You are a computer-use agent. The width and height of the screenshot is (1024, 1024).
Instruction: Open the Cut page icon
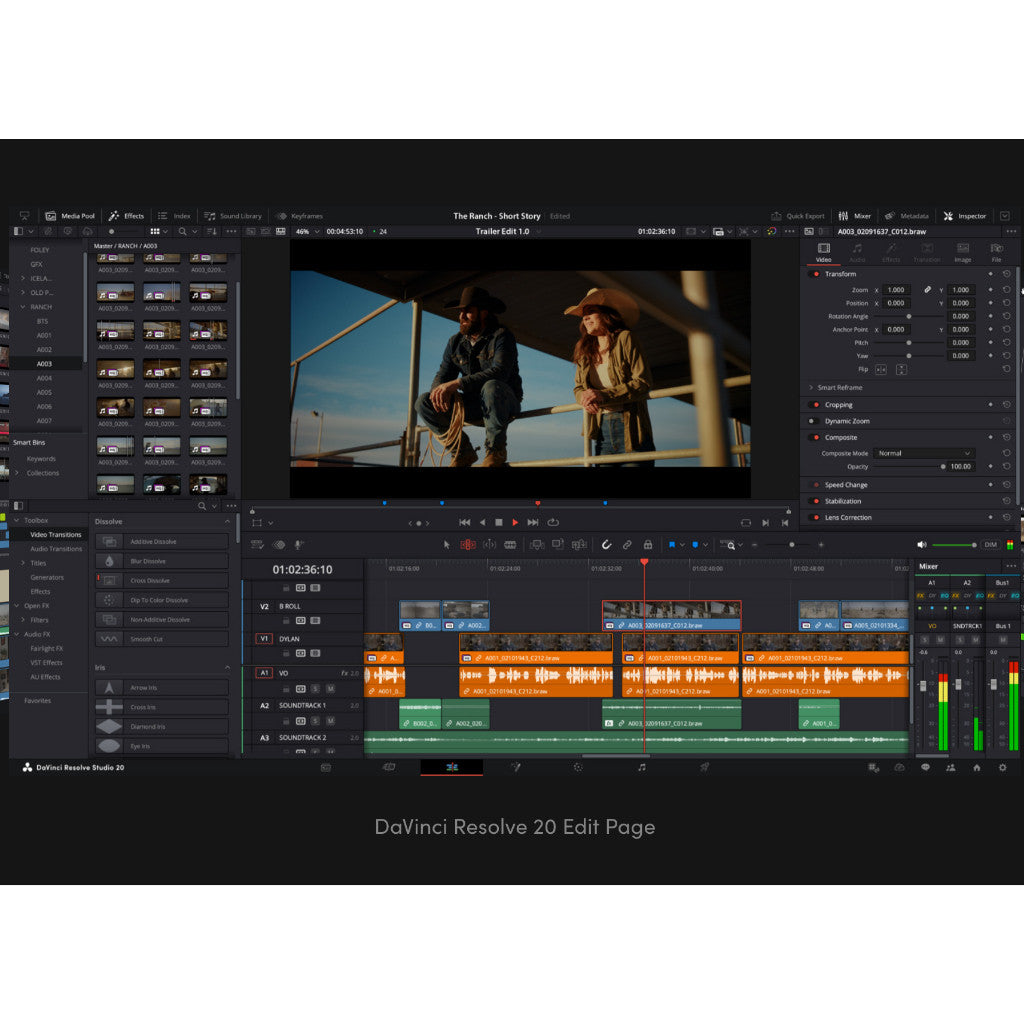(x=389, y=767)
